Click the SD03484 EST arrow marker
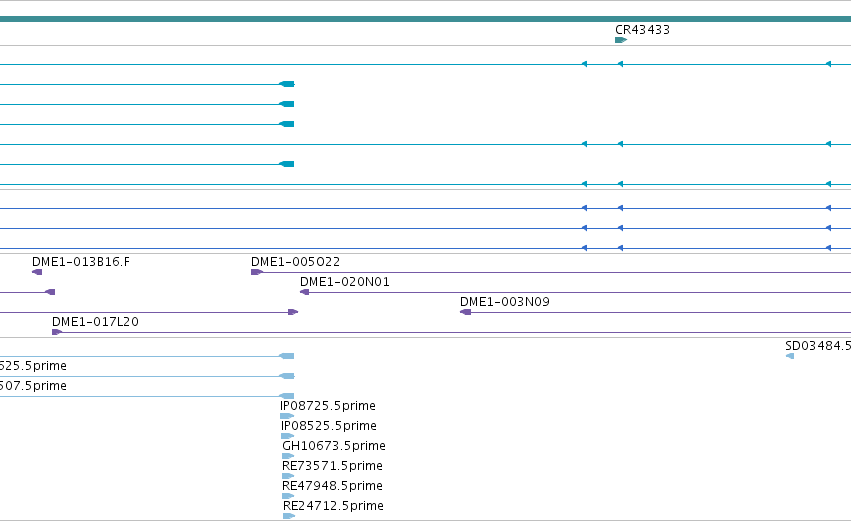Viewport: 851px width, 521px height. click(x=790, y=356)
